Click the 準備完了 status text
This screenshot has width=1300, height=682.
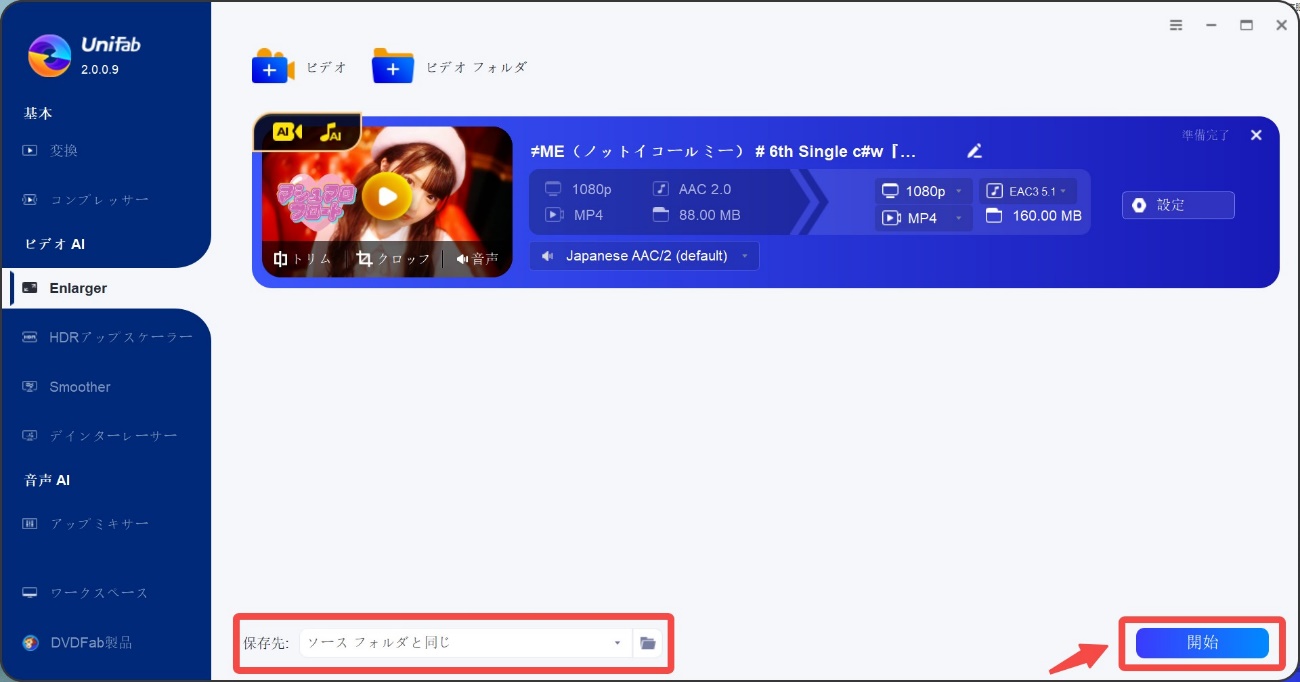1205,135
